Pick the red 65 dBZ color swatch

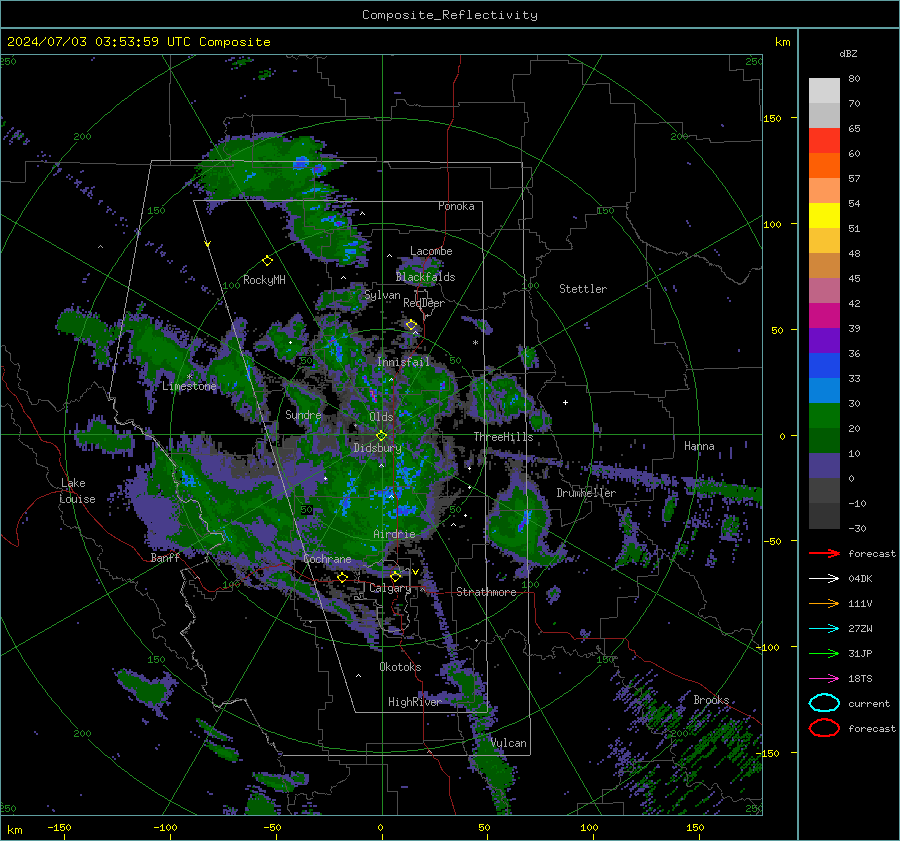824,140
